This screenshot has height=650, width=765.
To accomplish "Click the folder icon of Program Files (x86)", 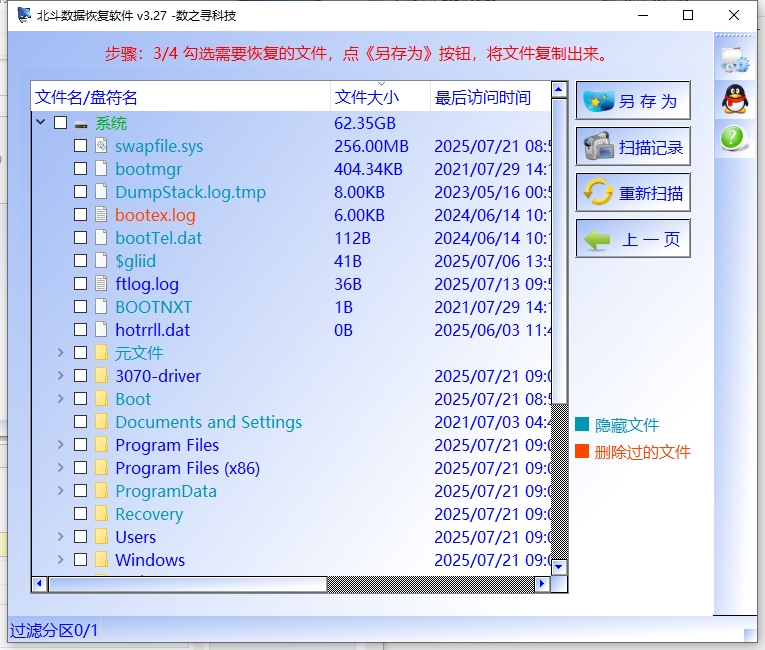I will coord(101,467).
